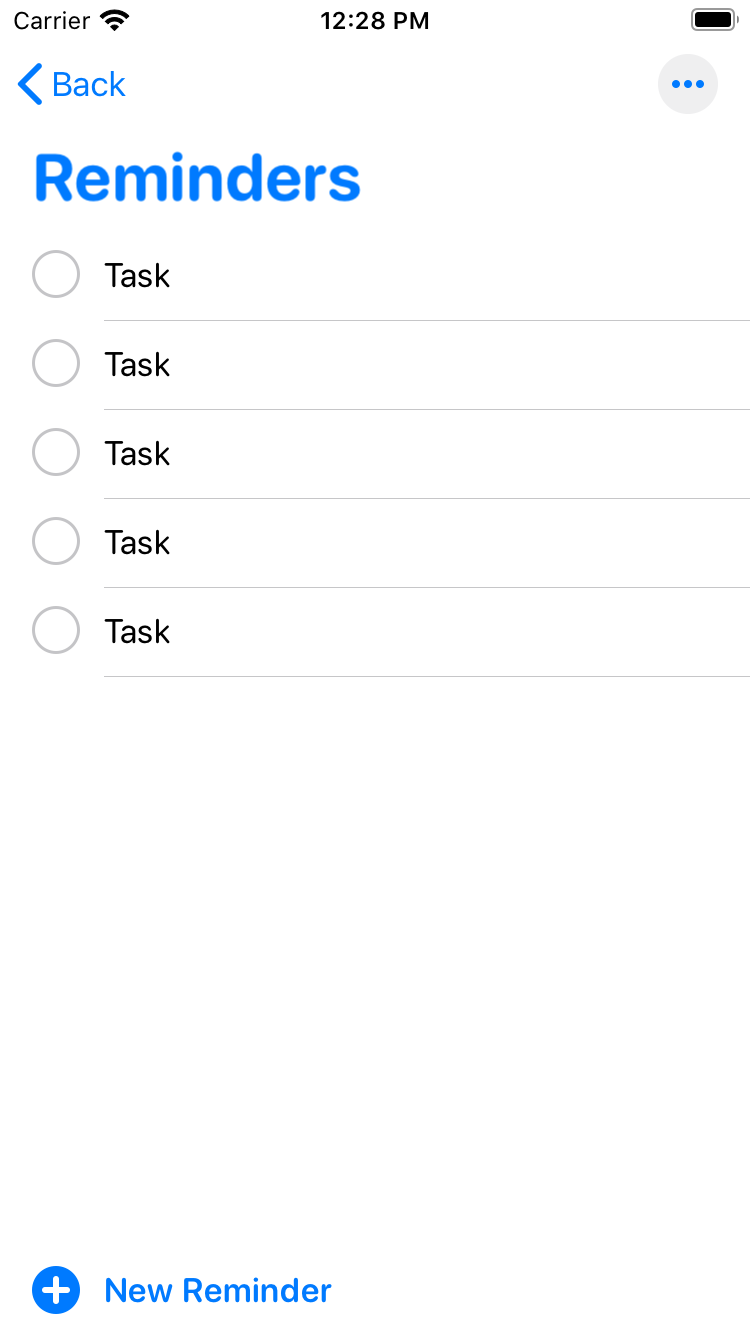
Task: Select the first Task title text
Action: pyautogui.click(x=137, y=275)
